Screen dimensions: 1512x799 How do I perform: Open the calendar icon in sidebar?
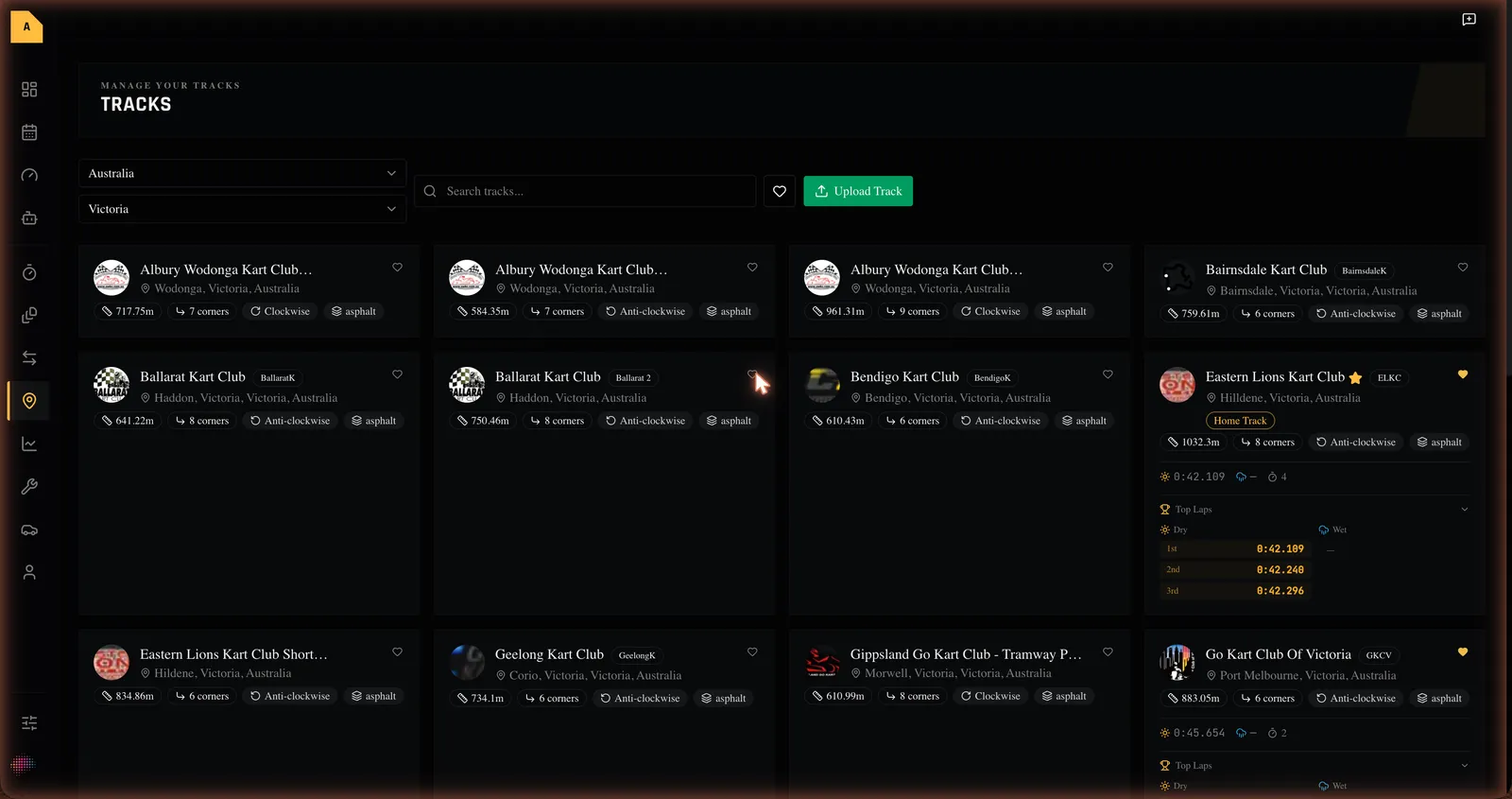pyautogui.click(x=29, y=132)
